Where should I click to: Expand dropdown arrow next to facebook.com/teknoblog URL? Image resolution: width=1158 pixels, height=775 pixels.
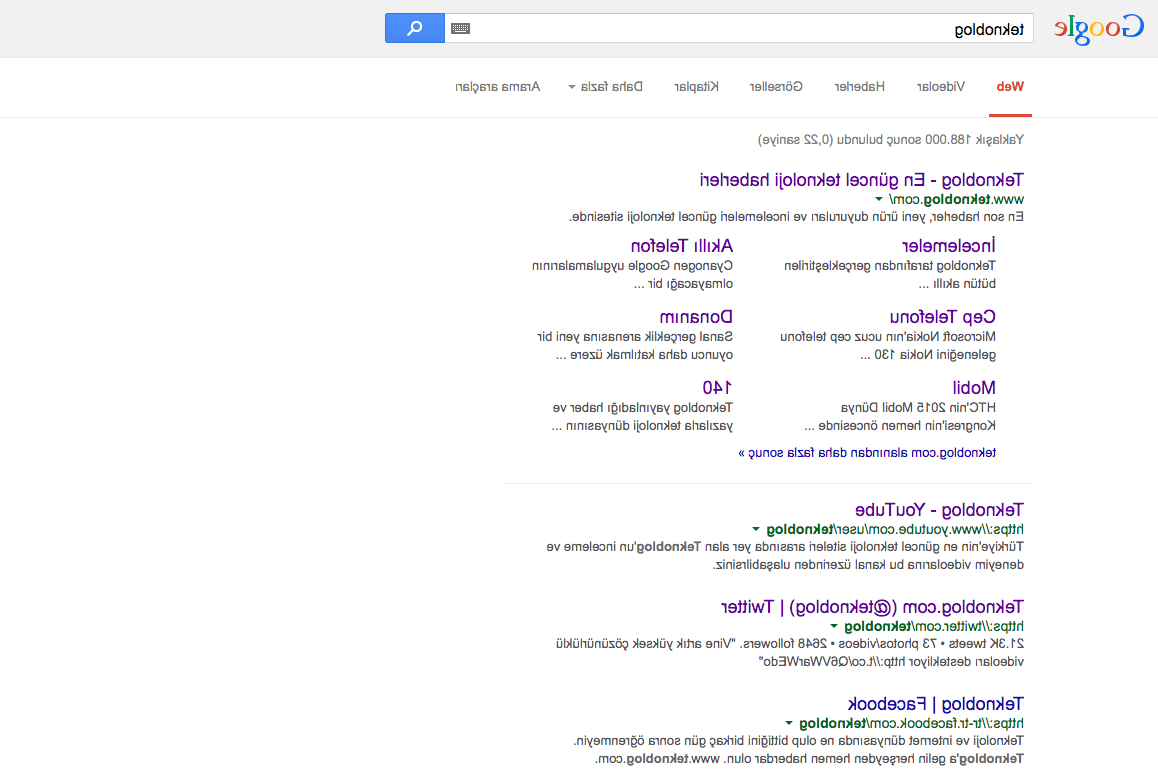[789, 723]
